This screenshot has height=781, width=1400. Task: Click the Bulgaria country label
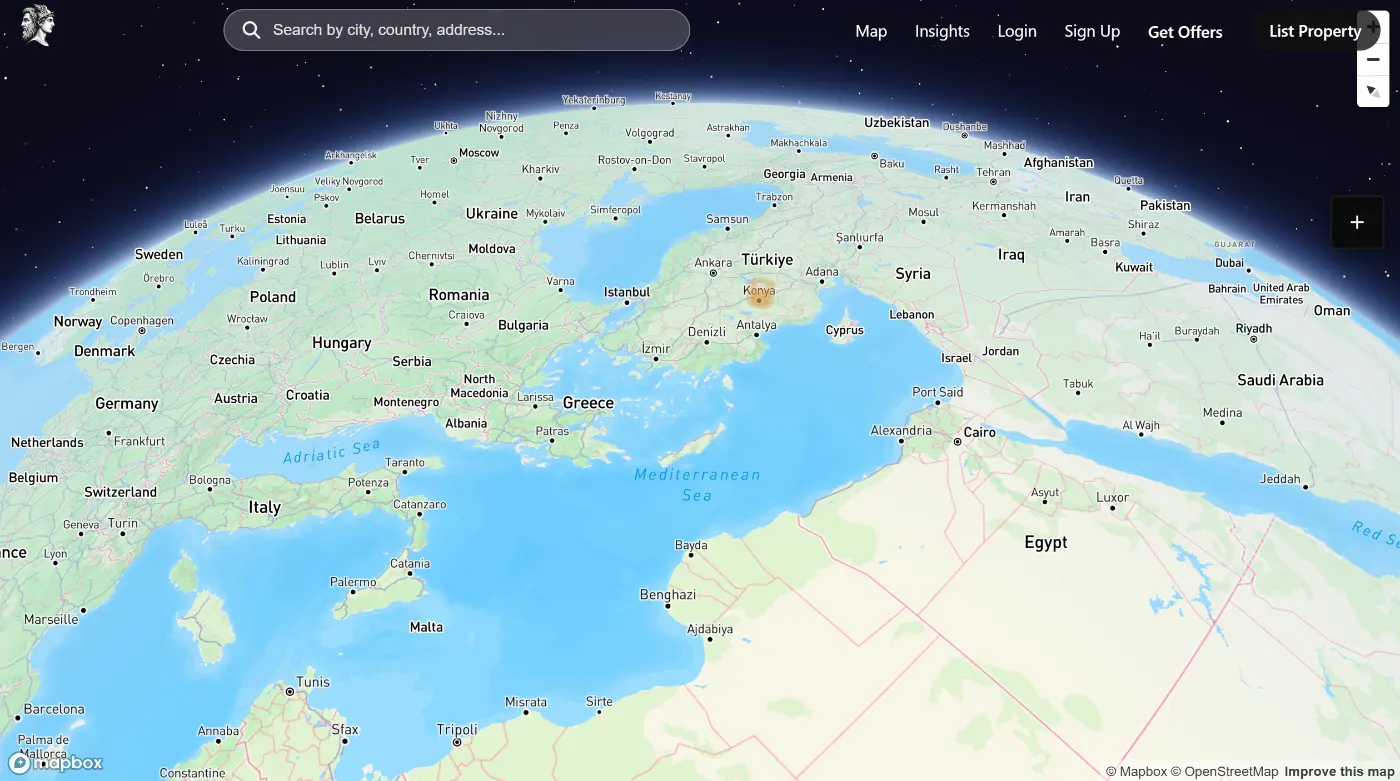(x=523, y=325)
